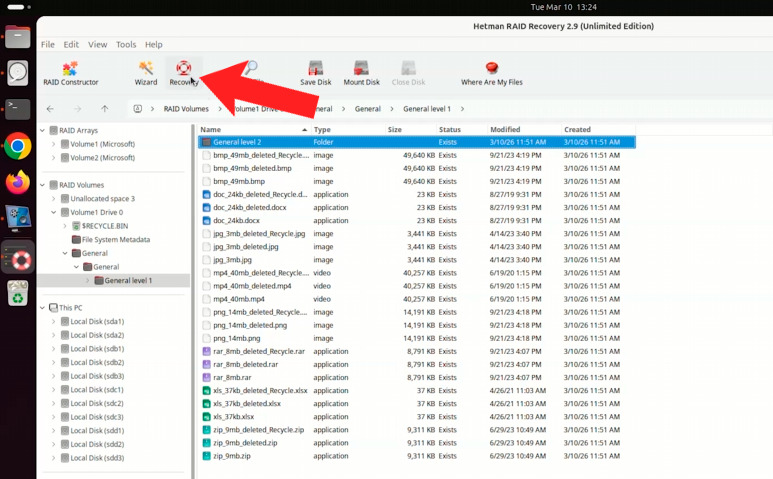Open Terminal from the dock

point(18,109)
